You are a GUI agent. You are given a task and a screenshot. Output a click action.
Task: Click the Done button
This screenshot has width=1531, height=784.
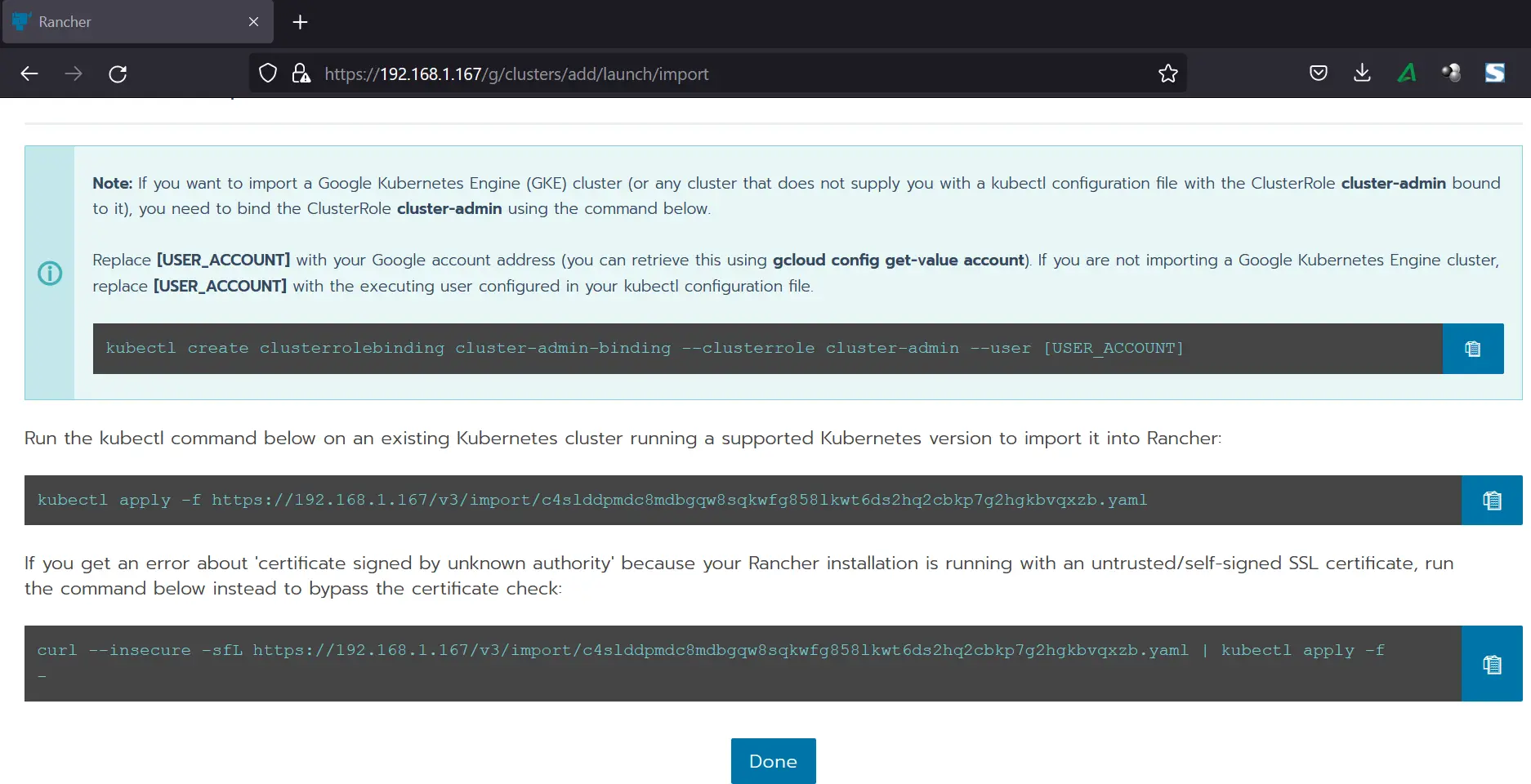[x=773, y=761]
